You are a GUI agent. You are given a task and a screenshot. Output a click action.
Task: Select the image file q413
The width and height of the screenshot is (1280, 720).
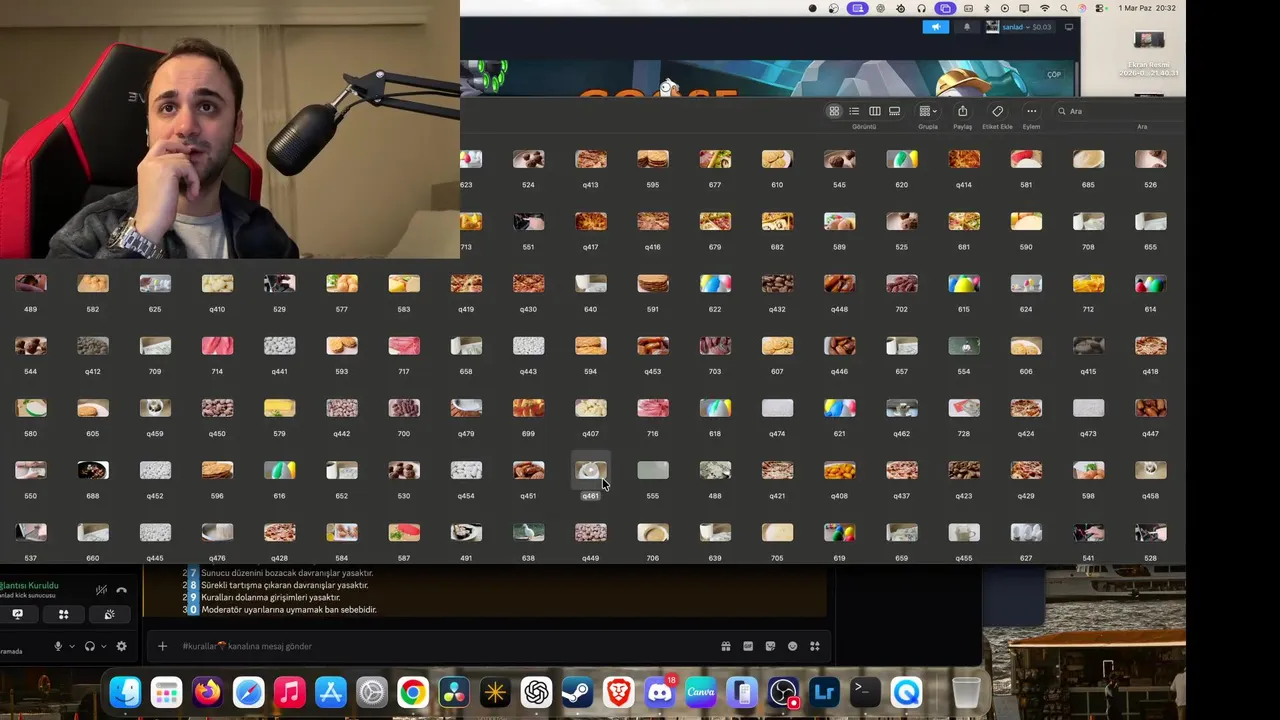tap(590, 159)
